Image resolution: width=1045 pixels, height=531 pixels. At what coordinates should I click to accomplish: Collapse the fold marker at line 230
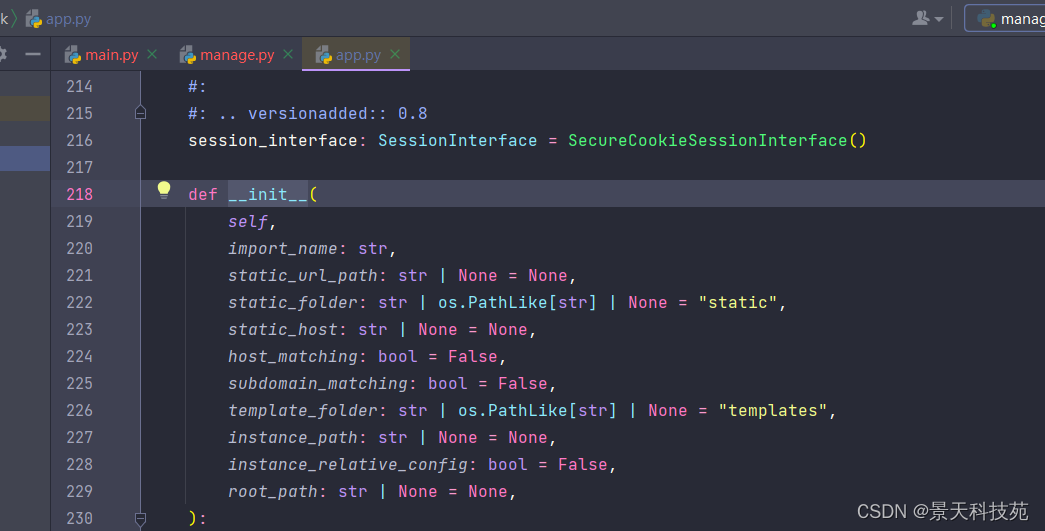coord(141,518)
